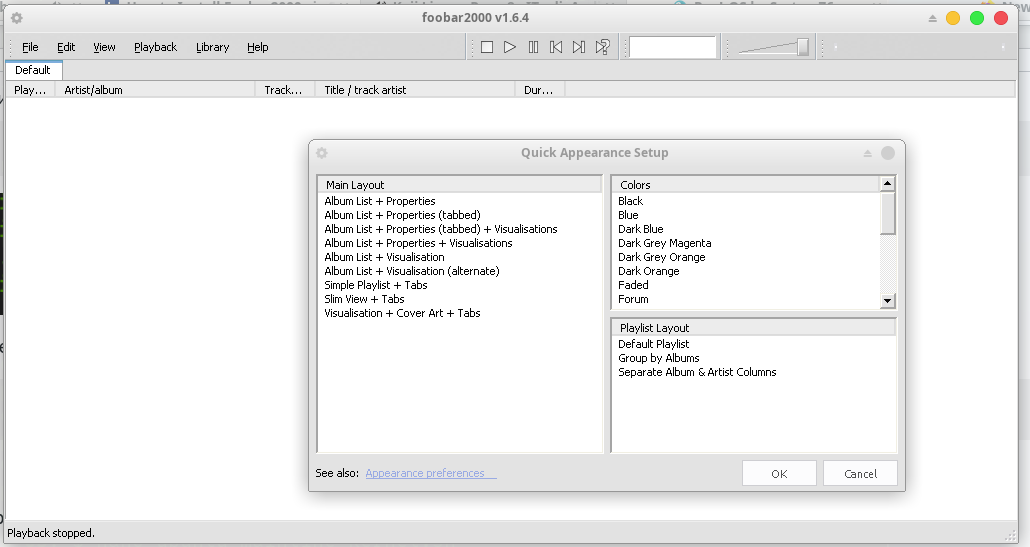The image size is (1030, 547).
Task: Open the File menu
Action: pos(30,47)
